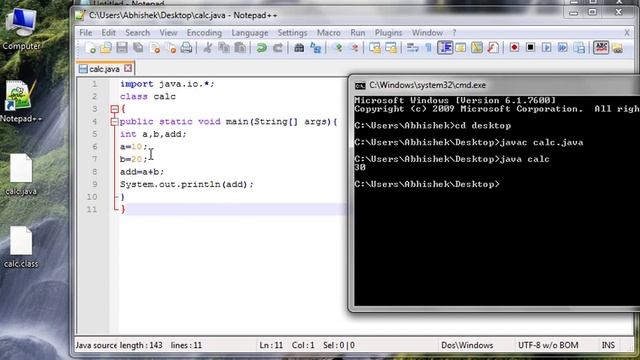This screenshot has height=360, width=640.
Task: Click 'System.out.println(add);' code line
Action: (187, 184)
